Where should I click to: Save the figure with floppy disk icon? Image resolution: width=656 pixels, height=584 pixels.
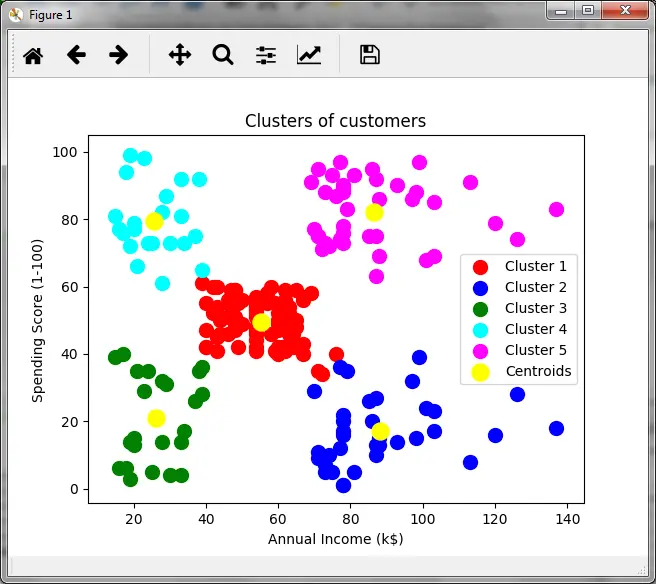pos(370,55)
